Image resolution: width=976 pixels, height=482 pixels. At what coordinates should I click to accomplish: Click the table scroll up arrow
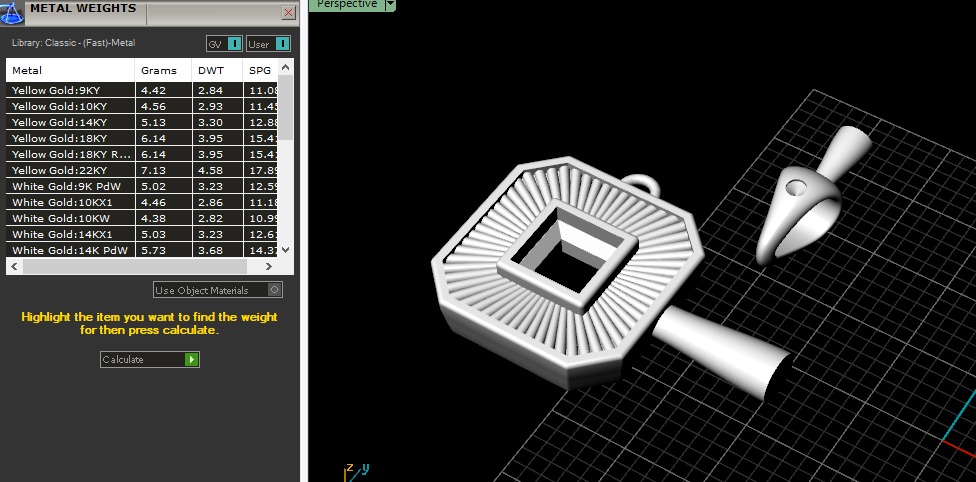pos(285,67)
